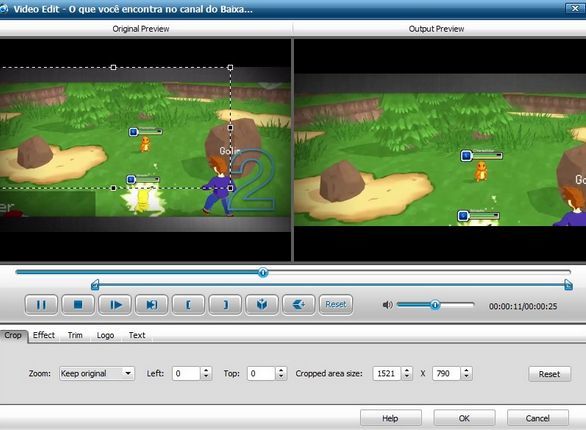
Task: Click the blue cube split icon button
Action: [x=262, y=305]
